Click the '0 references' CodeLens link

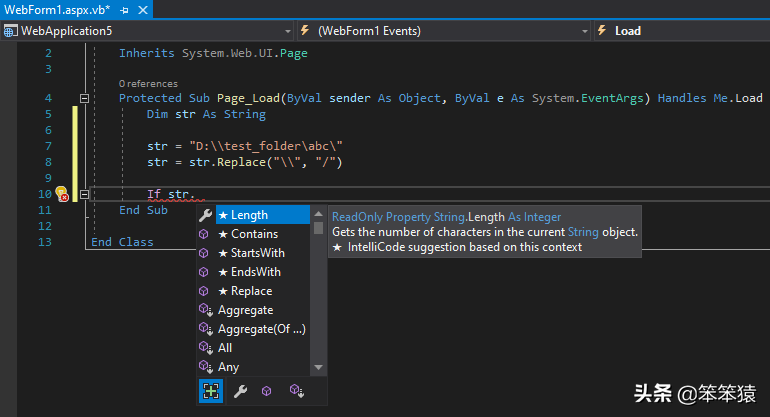coord(148,83)
